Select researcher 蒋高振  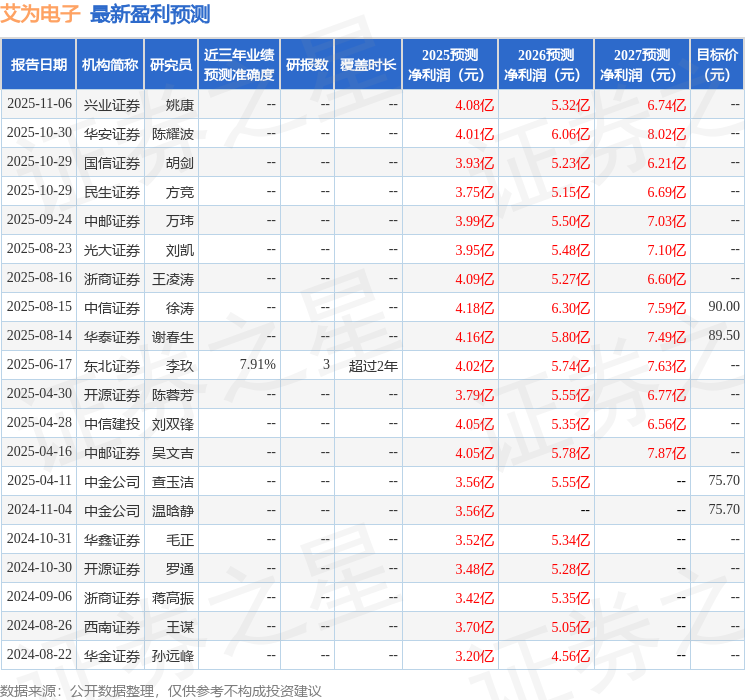point(173,598)
